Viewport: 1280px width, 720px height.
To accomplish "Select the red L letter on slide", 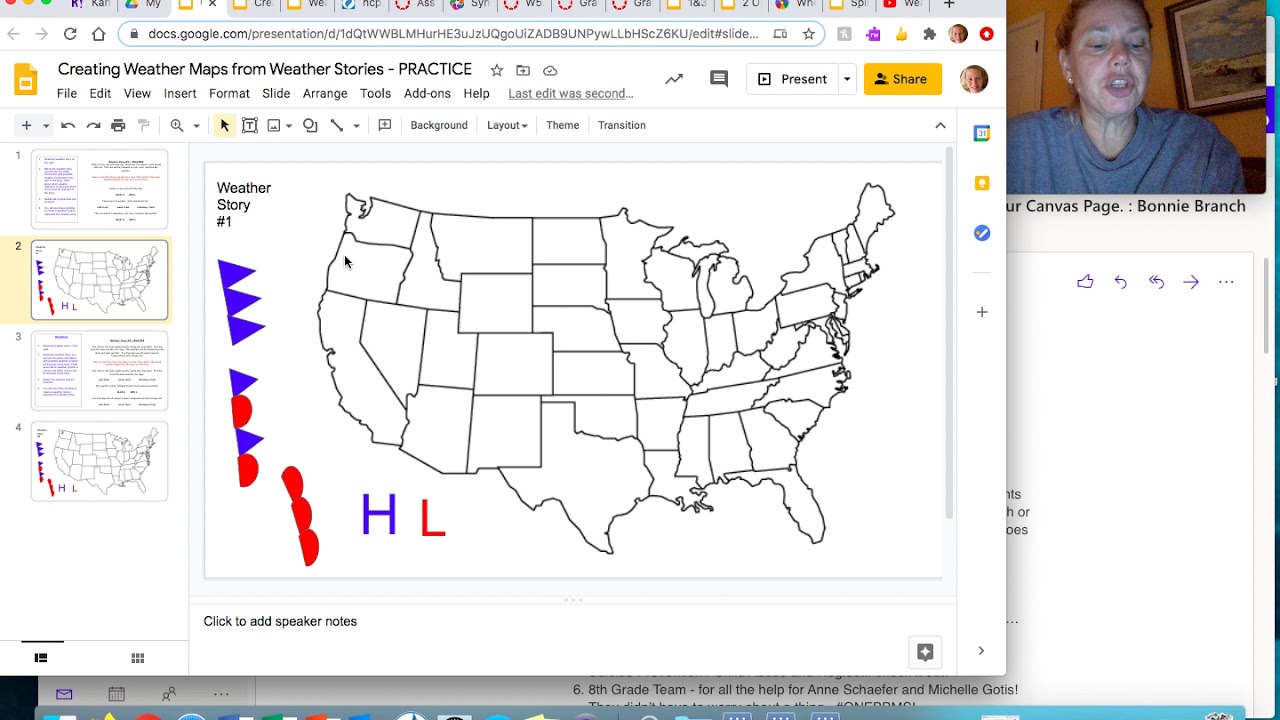I will pos(432,518).
